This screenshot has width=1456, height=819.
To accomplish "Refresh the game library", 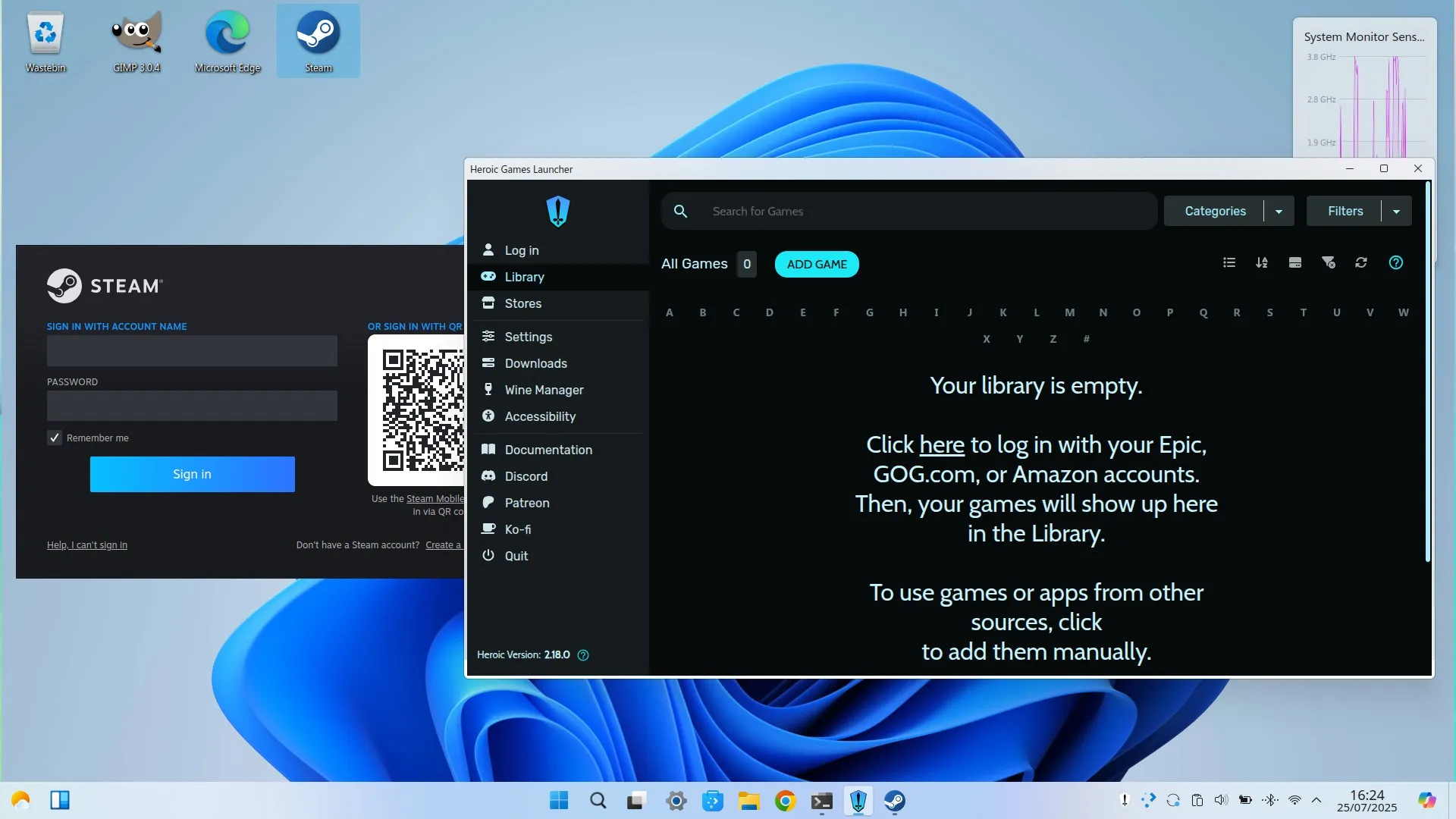I will click(x=1361, y=262).
